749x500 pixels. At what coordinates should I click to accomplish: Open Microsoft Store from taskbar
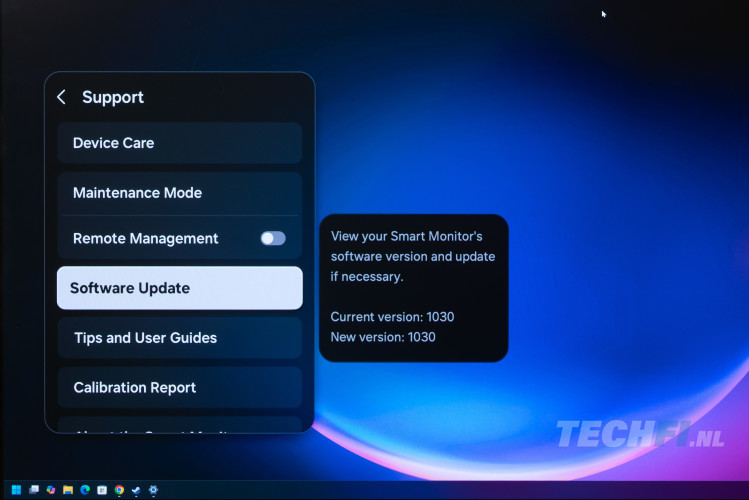coord(102,489)
